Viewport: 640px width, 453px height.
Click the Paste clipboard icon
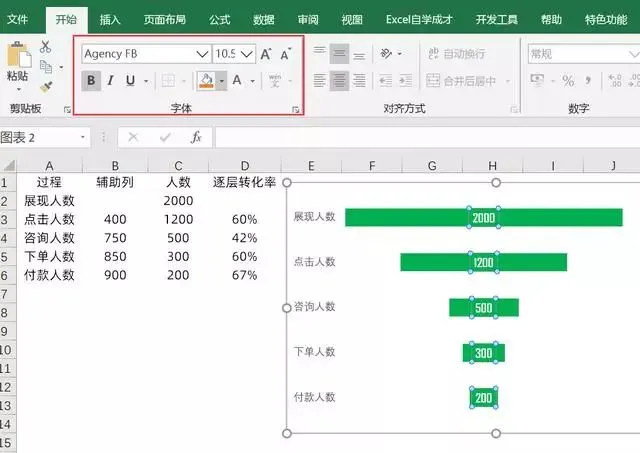coord(19,55)
